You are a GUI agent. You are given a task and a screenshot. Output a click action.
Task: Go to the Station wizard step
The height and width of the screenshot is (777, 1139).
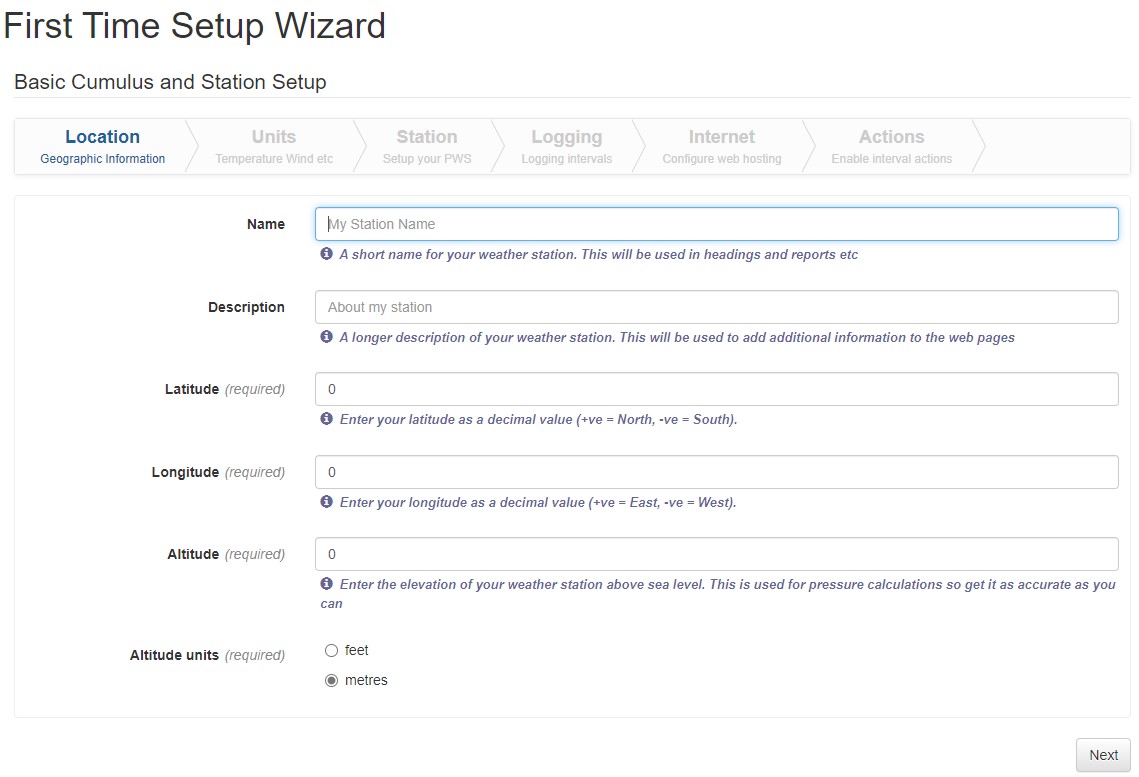click(x=426, y=146)
